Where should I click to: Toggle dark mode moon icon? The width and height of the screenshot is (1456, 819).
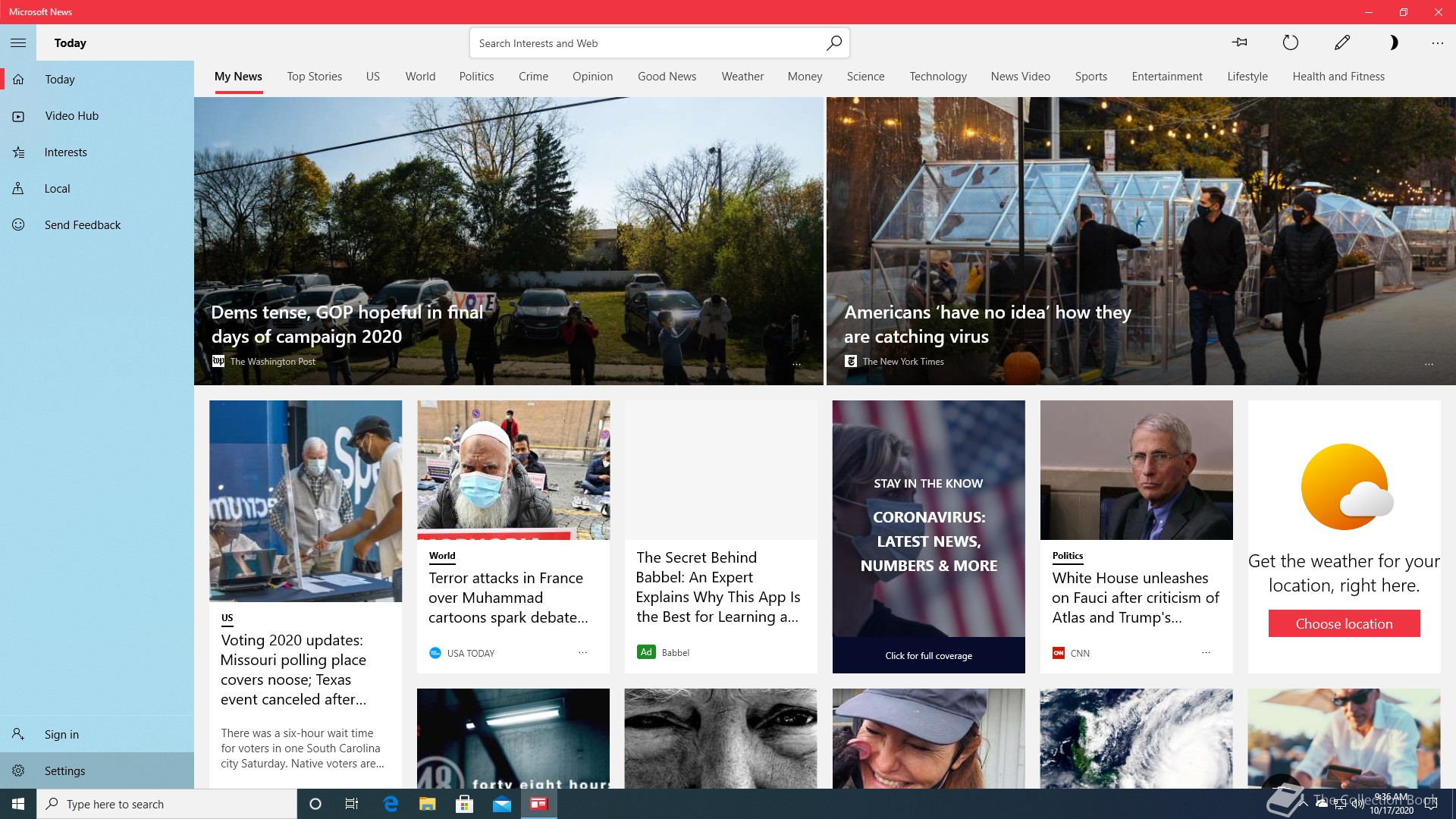coord(1392,42)
